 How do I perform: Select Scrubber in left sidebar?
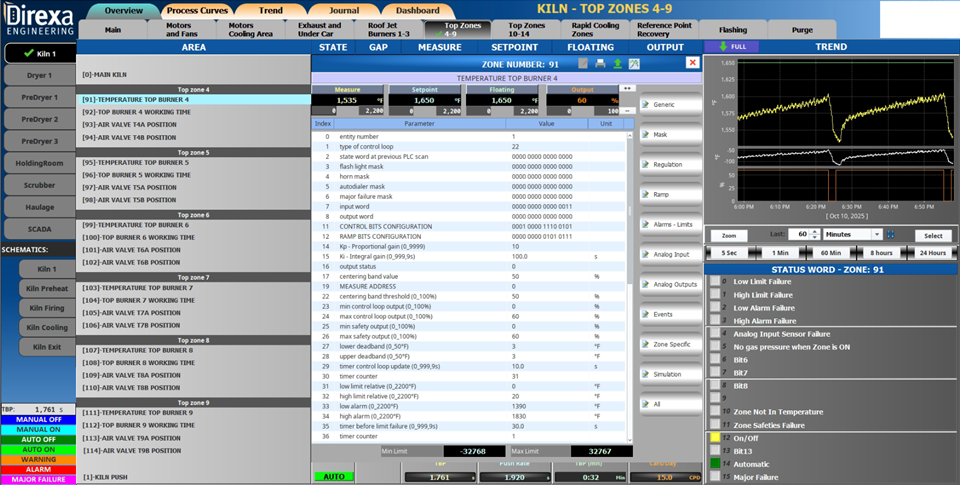tap(40, 185)
